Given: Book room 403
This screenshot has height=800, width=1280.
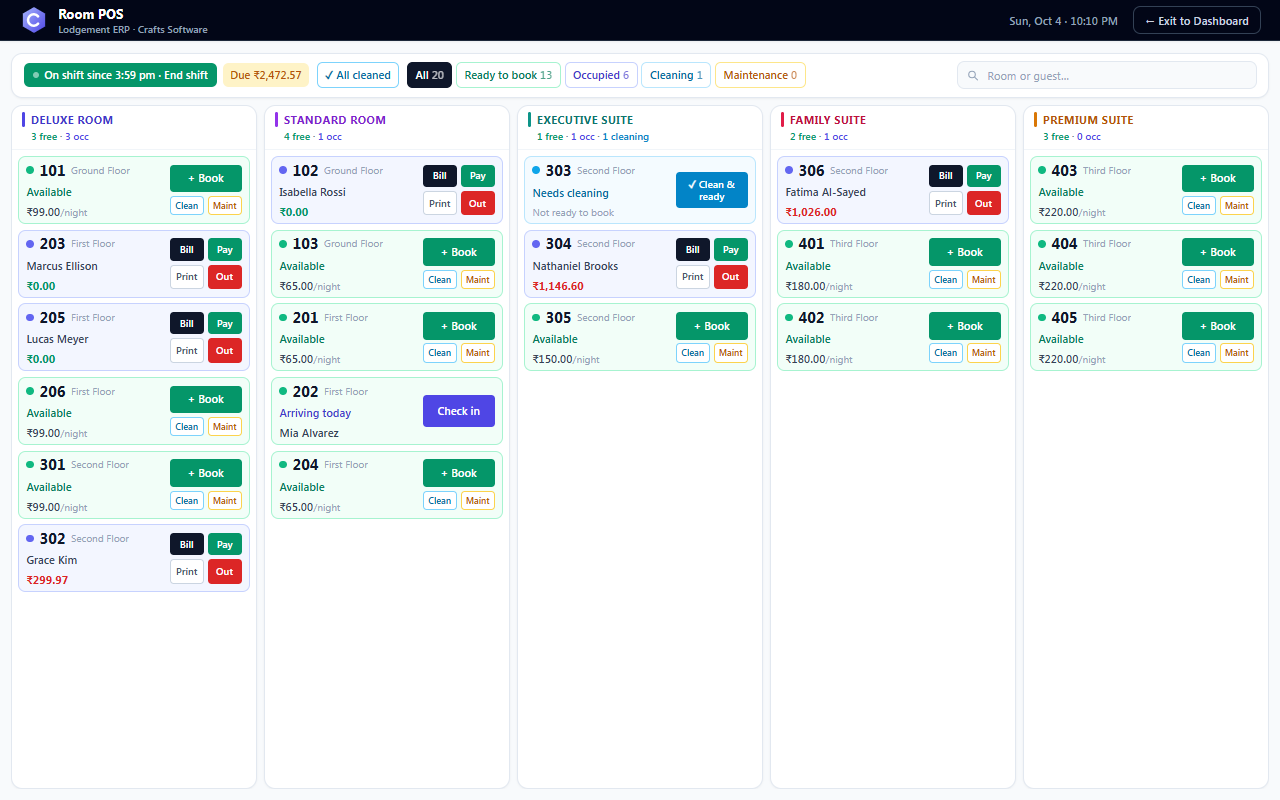Looking at the screenshot, I should (1218, 178).
